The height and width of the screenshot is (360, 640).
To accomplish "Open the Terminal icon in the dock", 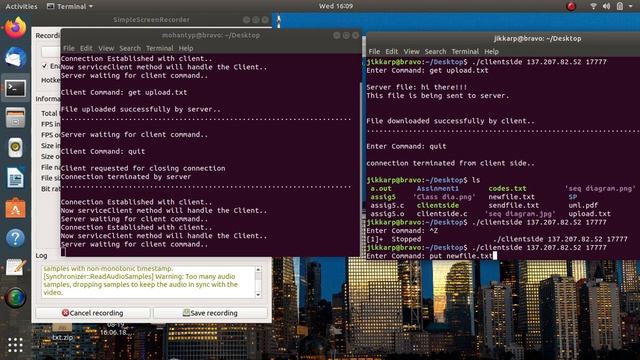I will tap(15, 88).
